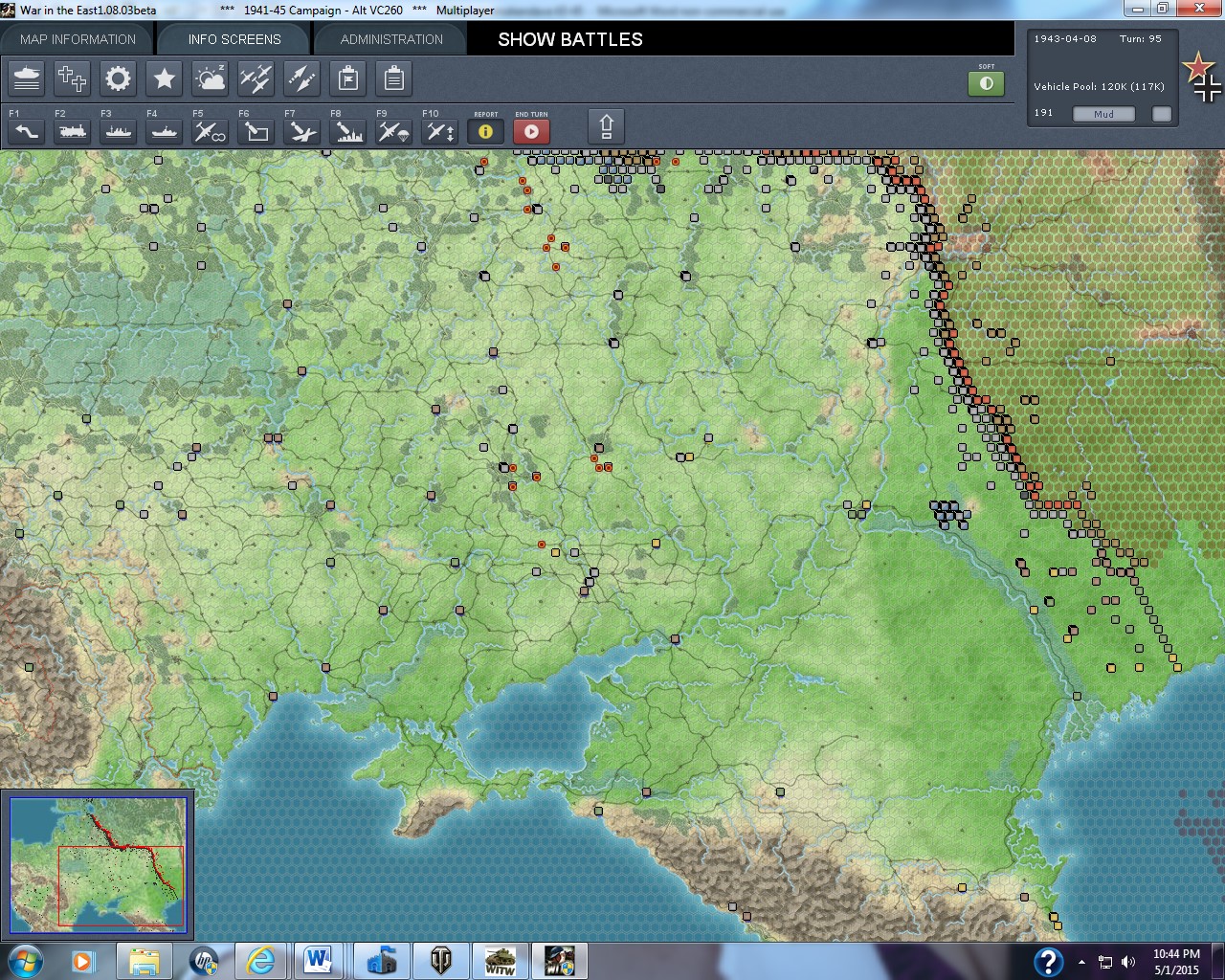Screen dimensions: 1225x980
Task: Select F1 move mode arrow icon
Action: pos(27,131)
